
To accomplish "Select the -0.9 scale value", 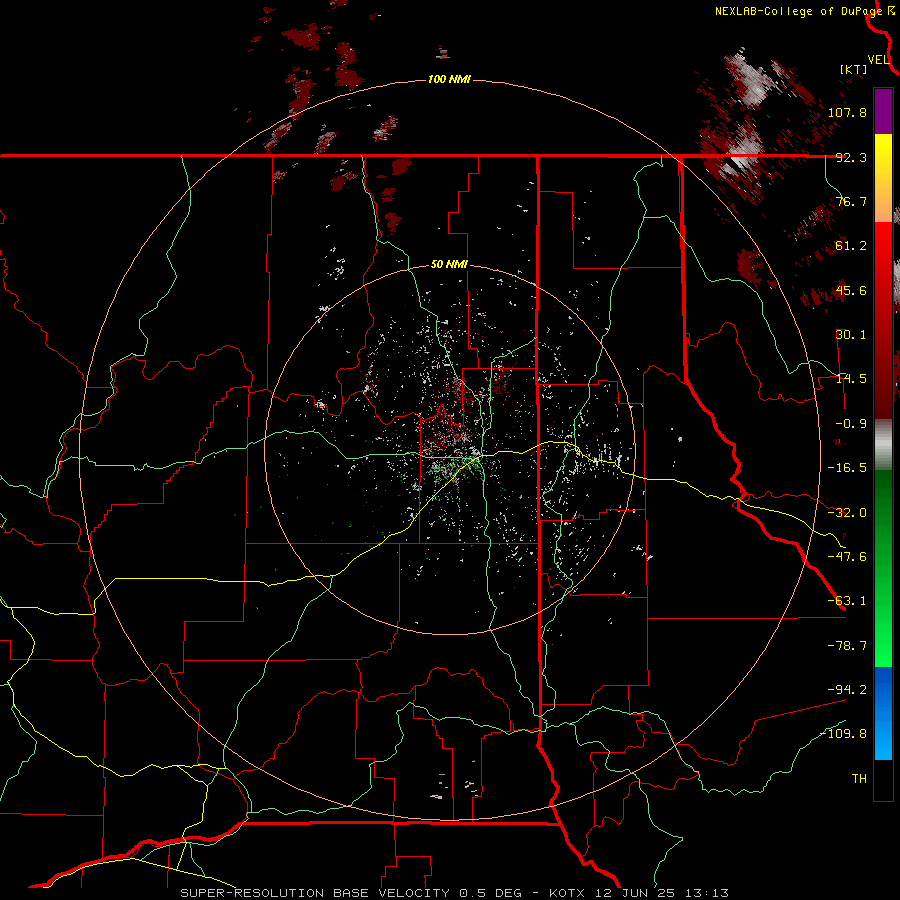I will click(x=851, y=424).
